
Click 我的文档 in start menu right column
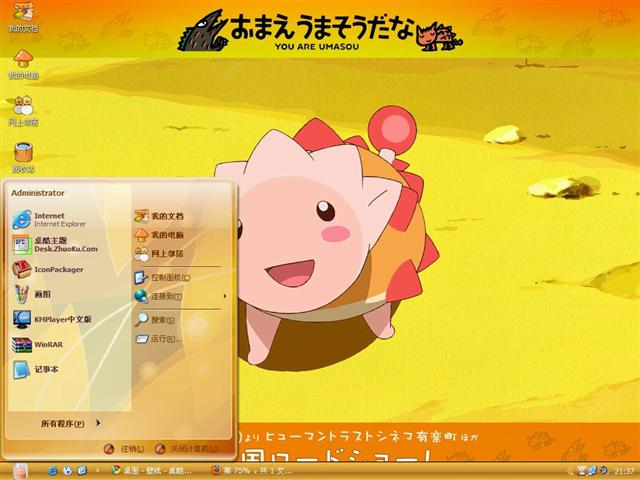[159, 216]
